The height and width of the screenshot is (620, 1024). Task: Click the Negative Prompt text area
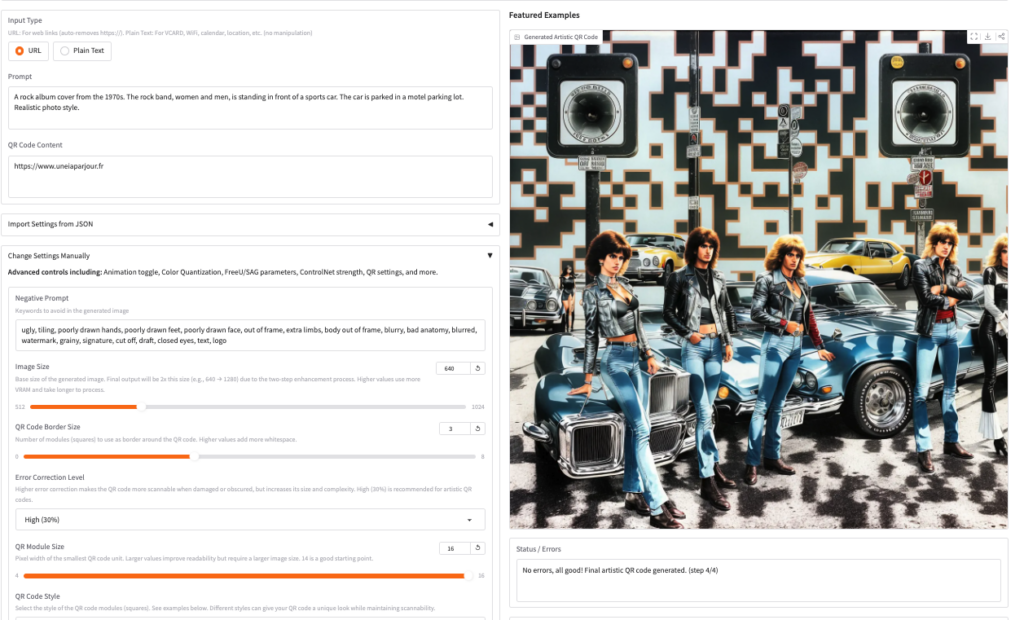250,335
